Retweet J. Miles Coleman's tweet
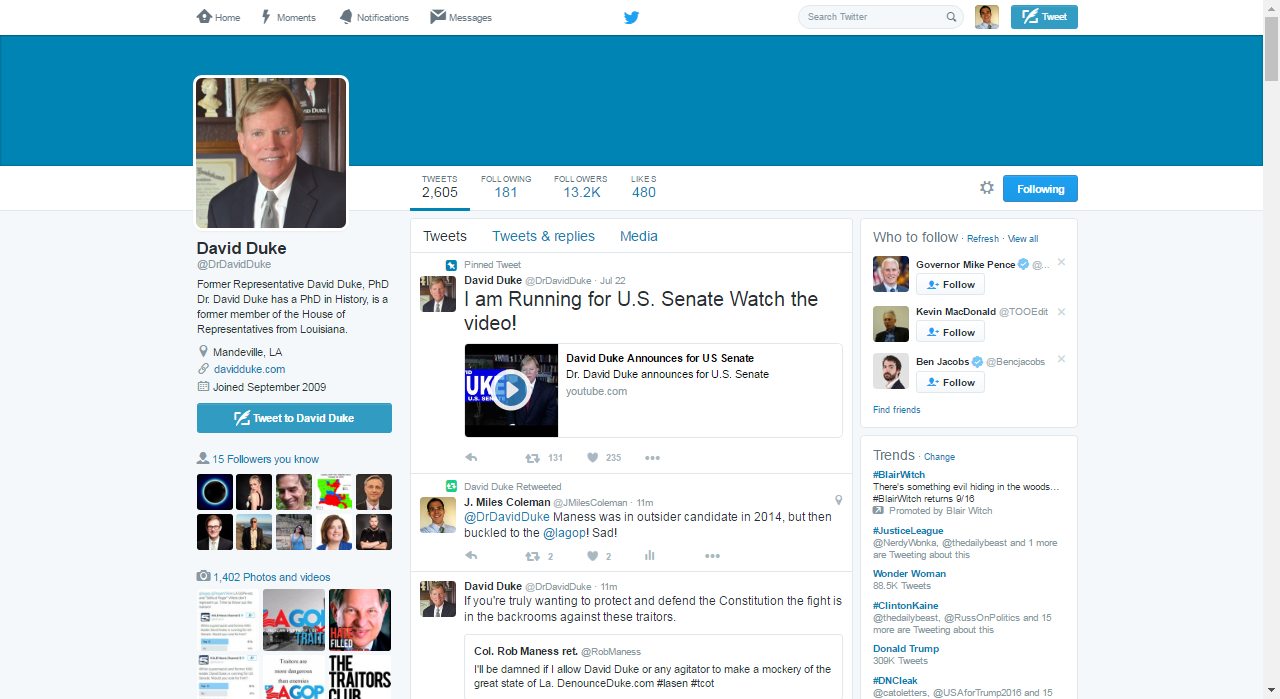The height and width of the screenshot is (699, 1280). (533, 556)
